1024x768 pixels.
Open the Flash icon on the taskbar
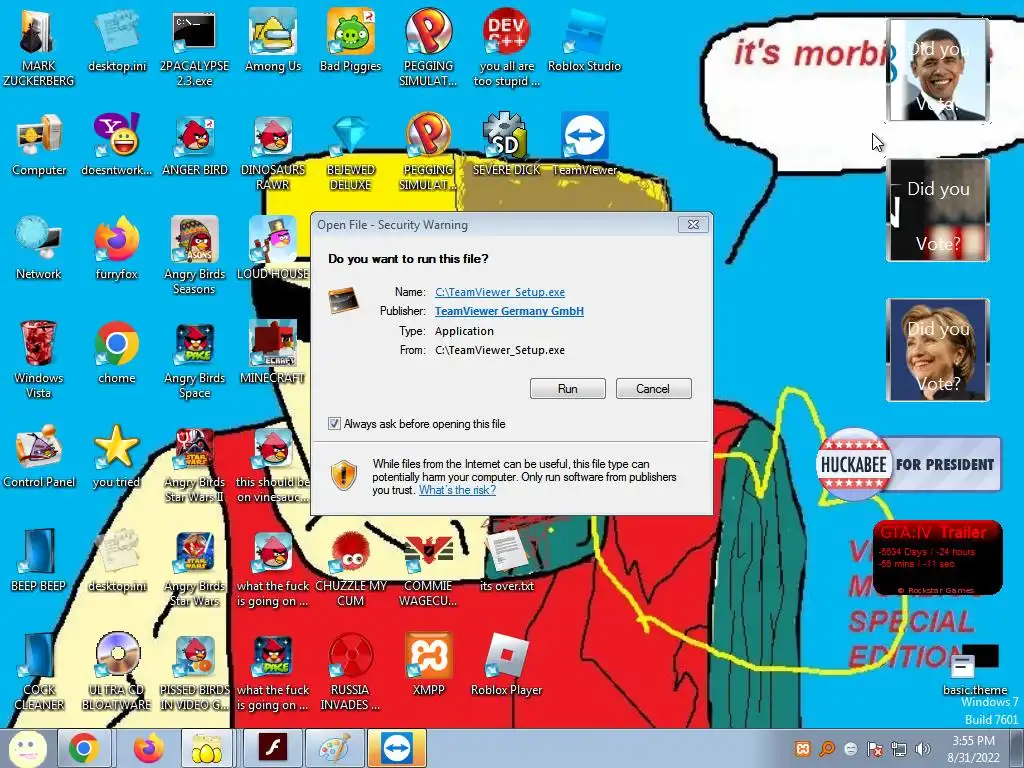[x=272, y=748]
